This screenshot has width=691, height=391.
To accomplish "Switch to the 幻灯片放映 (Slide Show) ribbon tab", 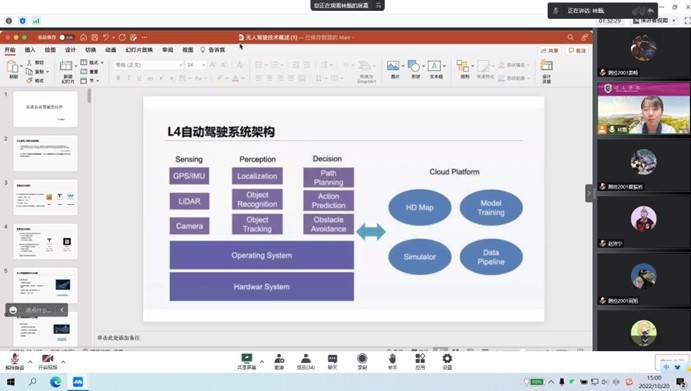I will point(139,50).
